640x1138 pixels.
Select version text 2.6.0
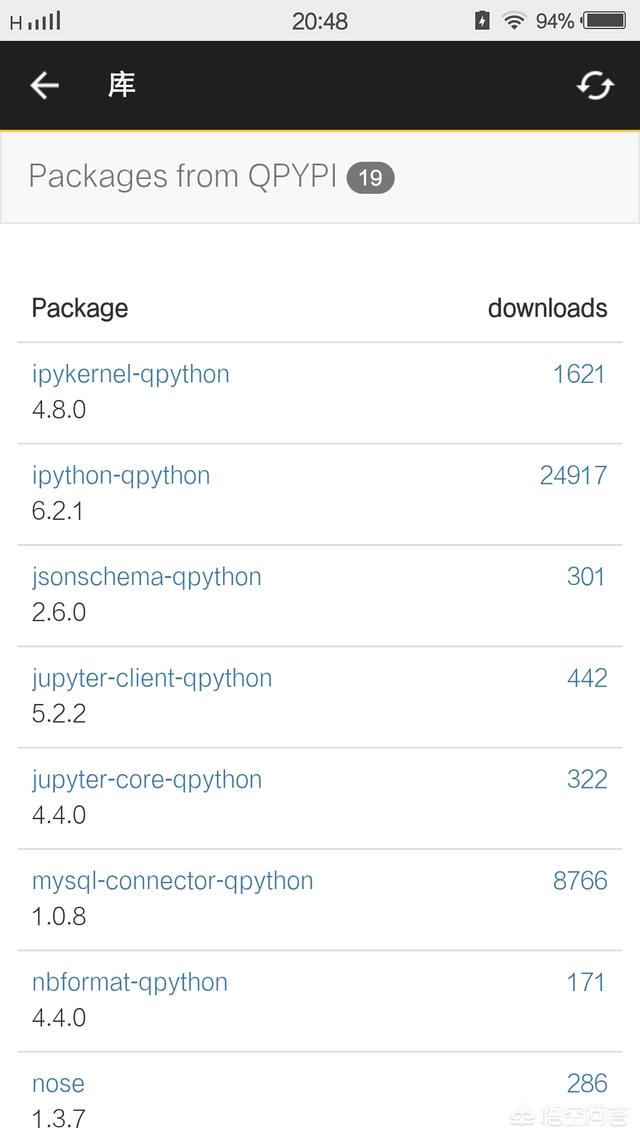click(x=59, y=613)
